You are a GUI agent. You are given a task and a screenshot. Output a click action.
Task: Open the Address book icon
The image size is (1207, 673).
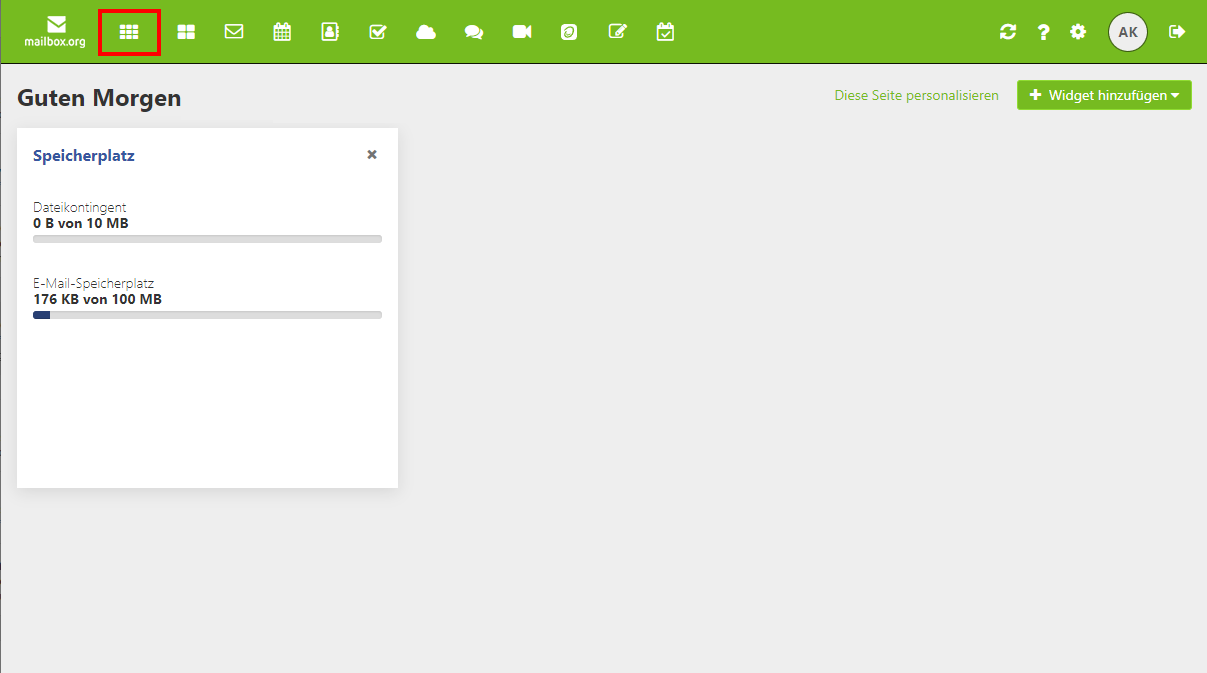(x=330, y=32)
